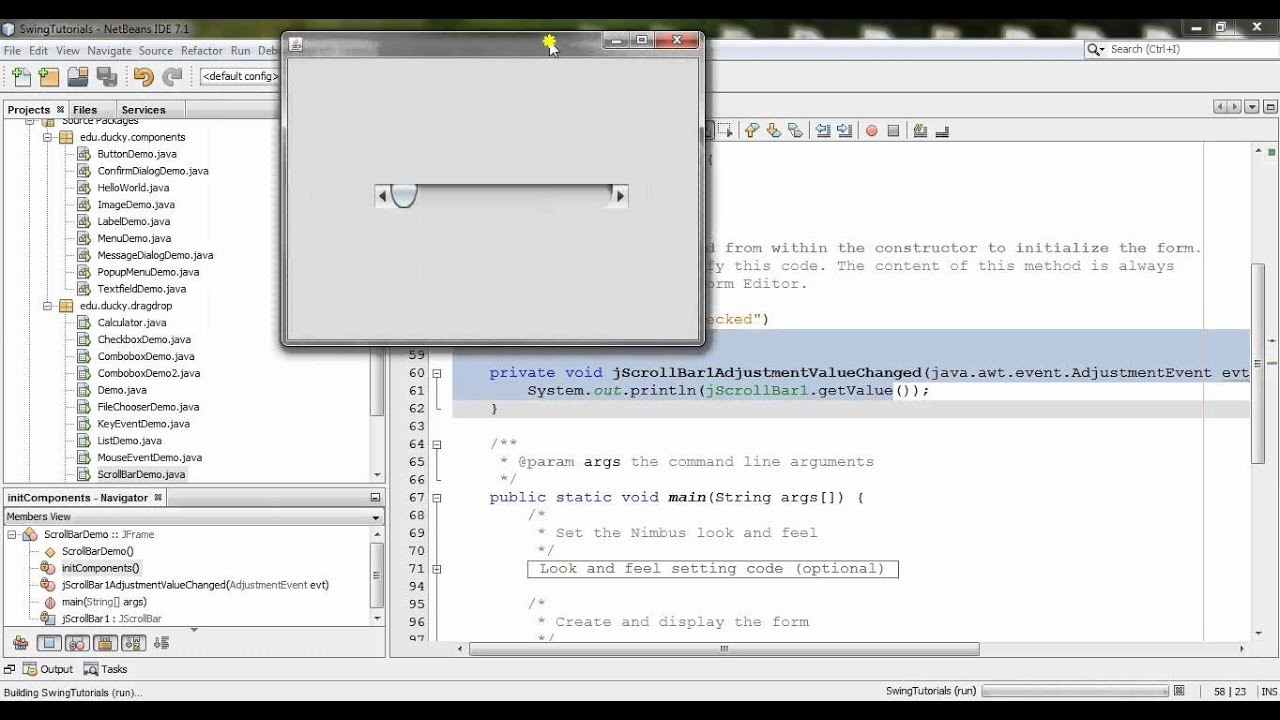
Task: Select jScrollBar1 : JScrollBar field in Navigator
Action: [x=111, y=619]
